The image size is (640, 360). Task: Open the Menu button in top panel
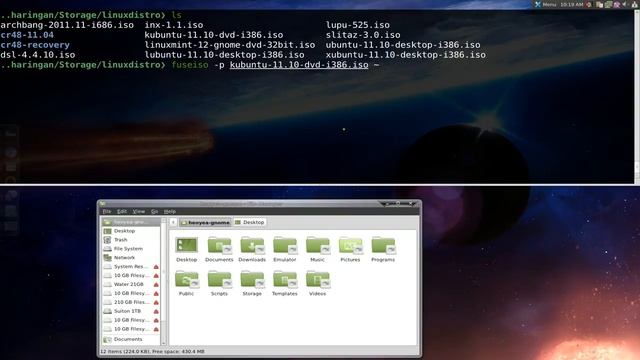(546, 4)
